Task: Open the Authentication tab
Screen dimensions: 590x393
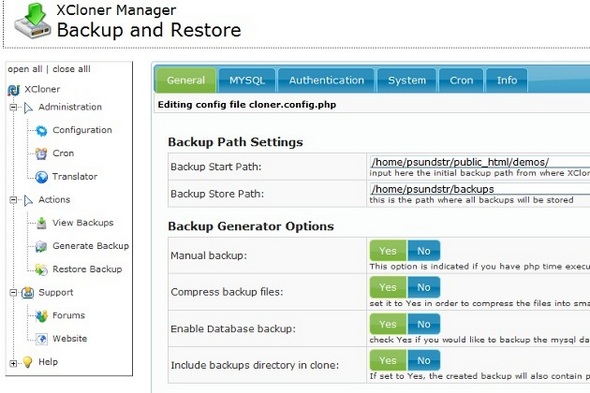Action: [x=326, y=80]
